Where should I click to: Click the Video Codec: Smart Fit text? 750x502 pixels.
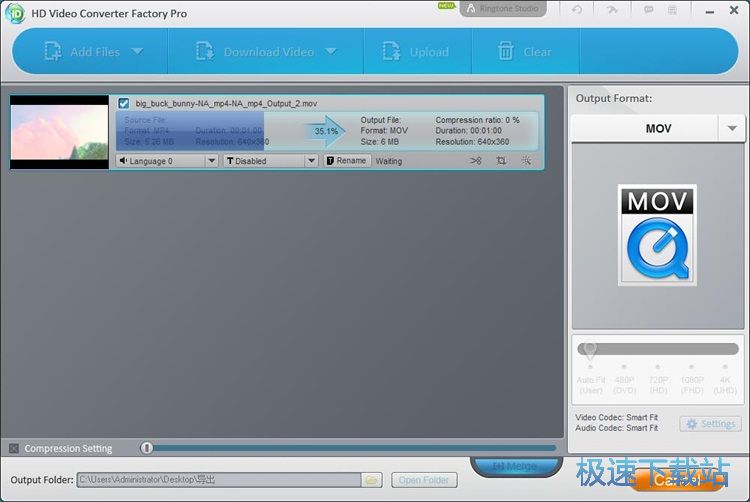coord(616,417)
